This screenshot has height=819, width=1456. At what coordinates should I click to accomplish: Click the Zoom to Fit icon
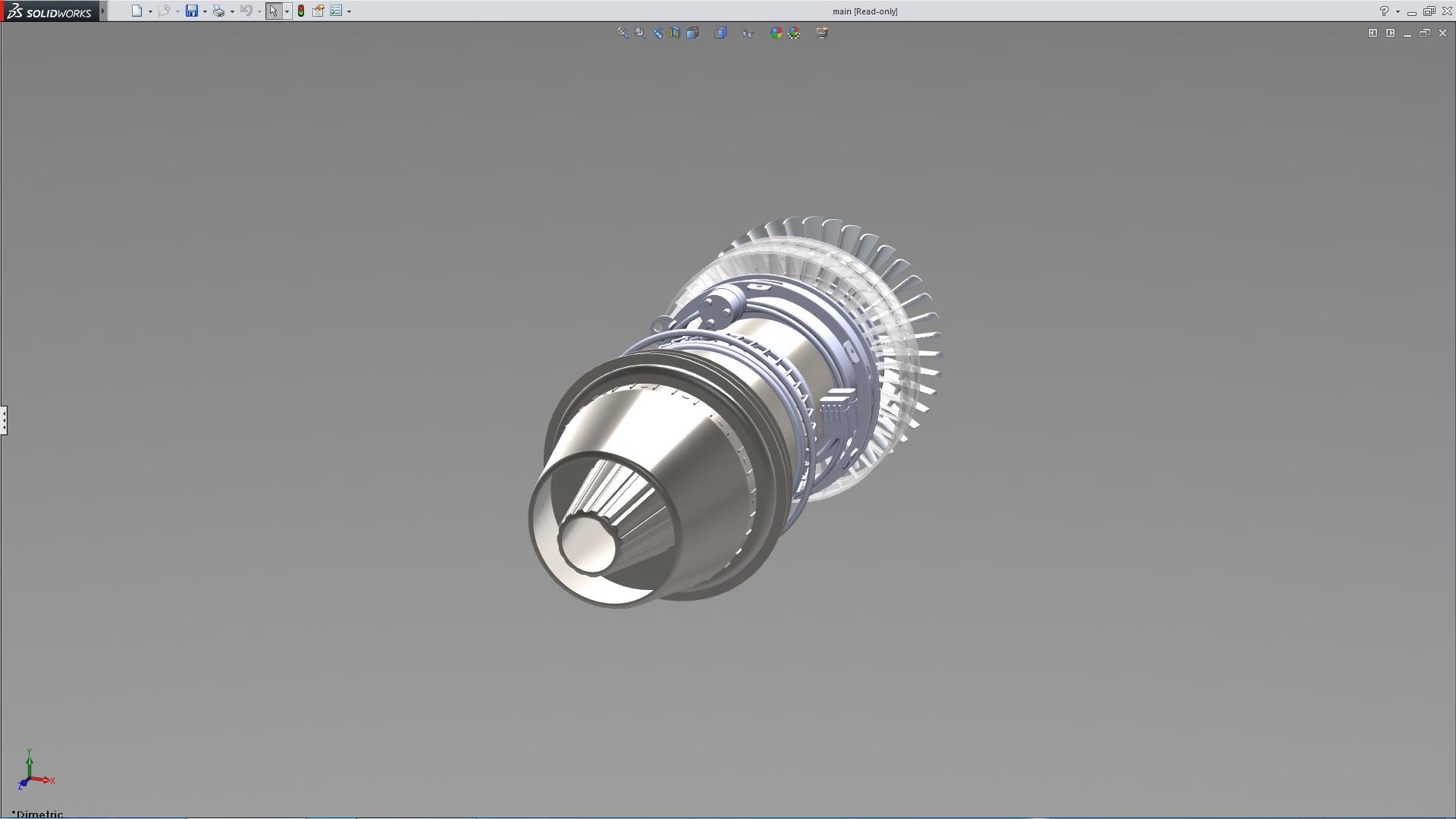tap(623, 33)
